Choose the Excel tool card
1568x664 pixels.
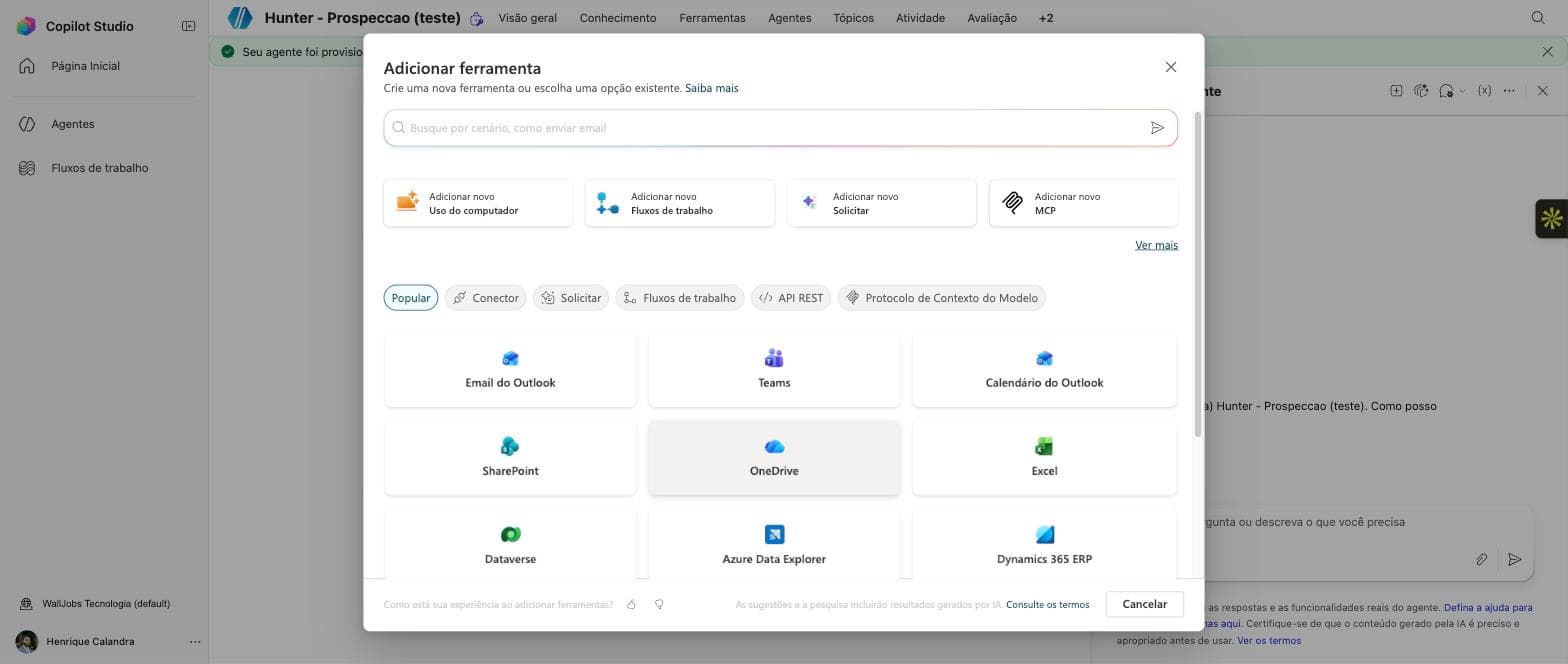(x=1044, y=458)
